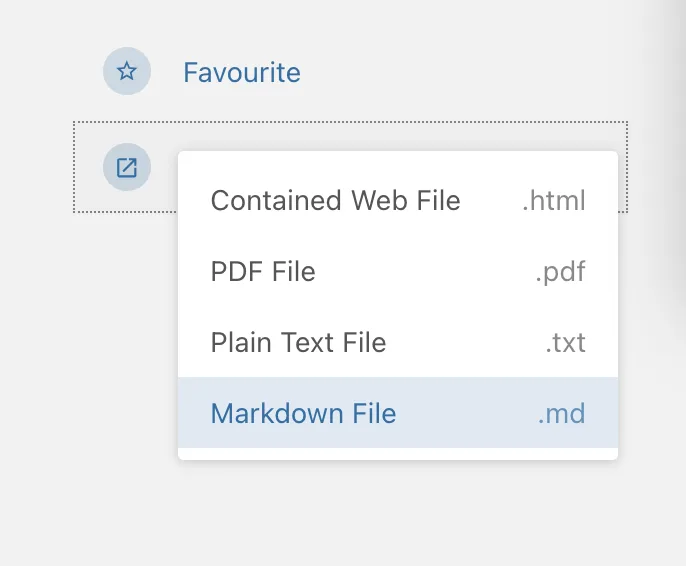The image size is (686, 566).
Task: Click the star icon beside Favourite
Action: 127,72
